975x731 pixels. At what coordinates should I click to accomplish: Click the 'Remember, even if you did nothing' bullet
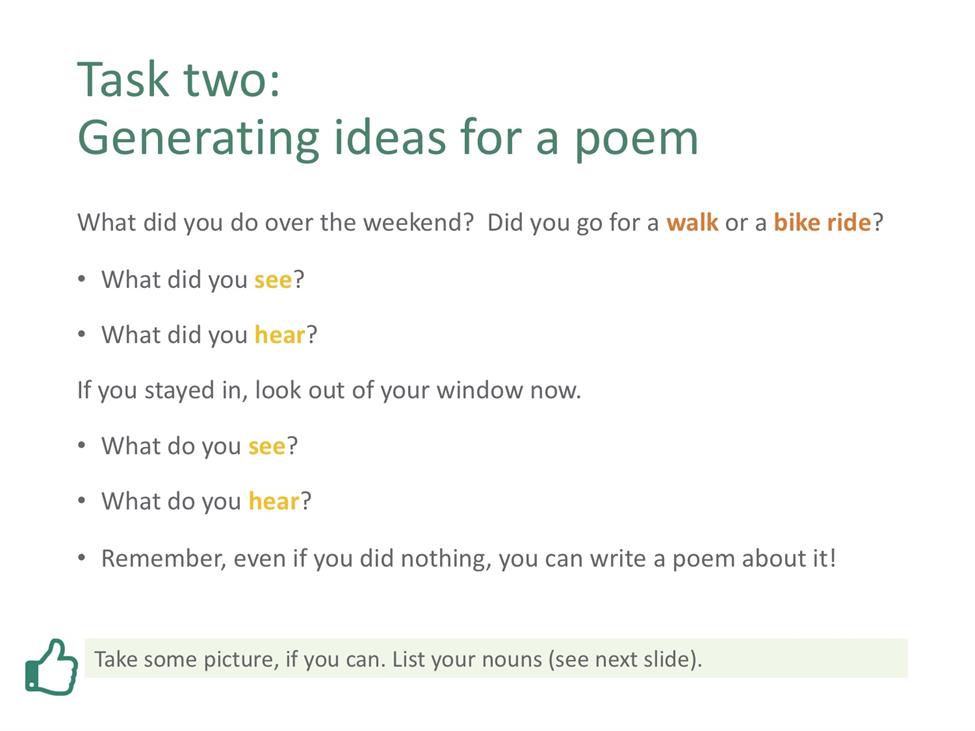pyautogui.click(x=468, y=558)
